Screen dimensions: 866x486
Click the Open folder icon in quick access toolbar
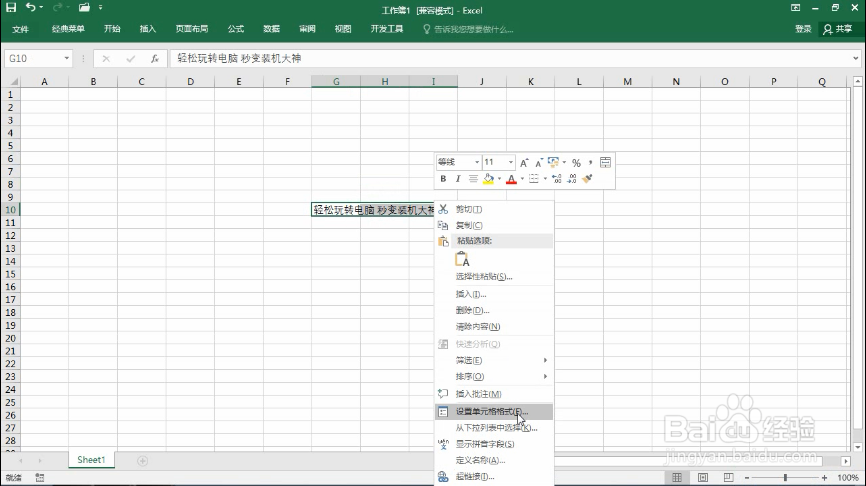coord(84,8)
